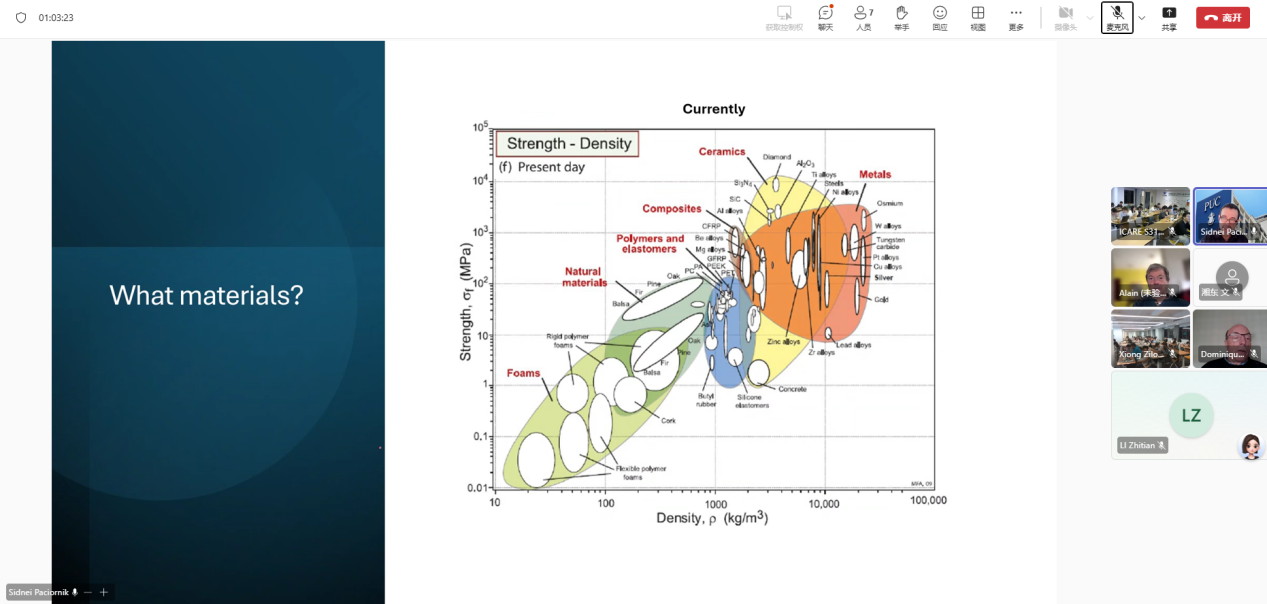Expand the microphone options dropdown arrow
This screenshot has width=1267, height=604.
pyautogui.click(x=1142, y=18)
